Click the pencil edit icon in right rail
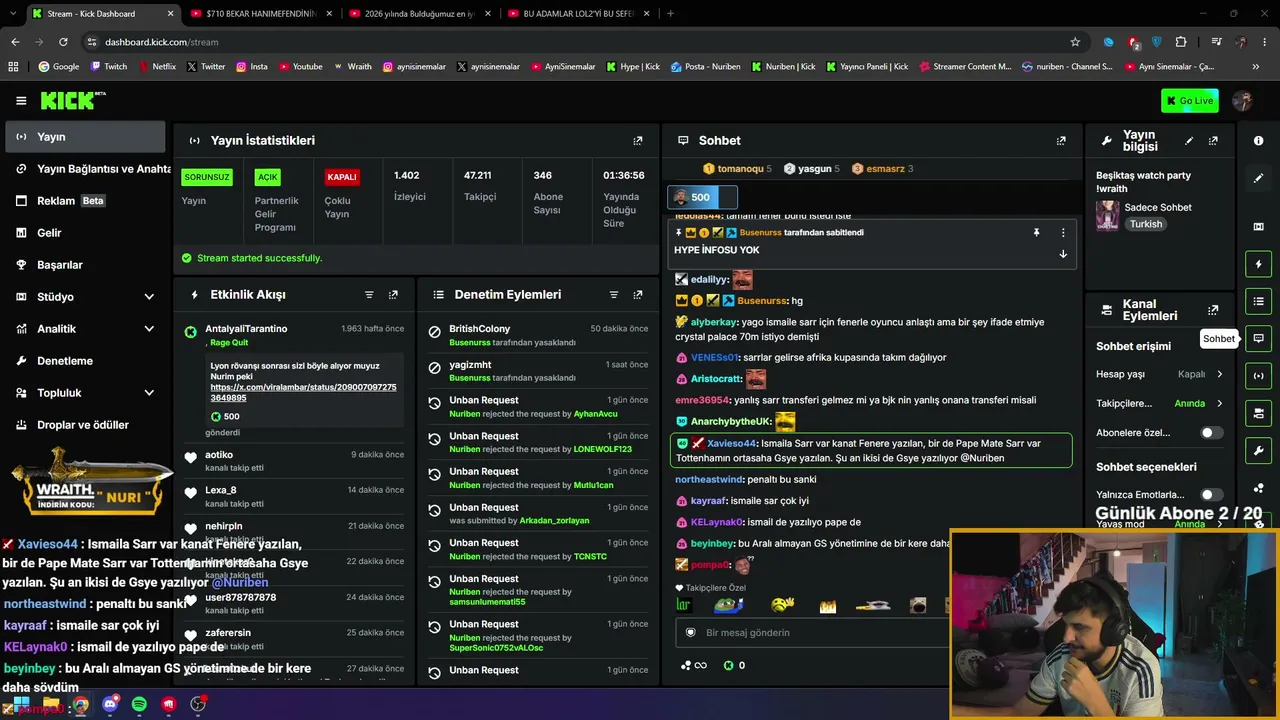Screen dimensions: 1280x720 click(1258, 178)
